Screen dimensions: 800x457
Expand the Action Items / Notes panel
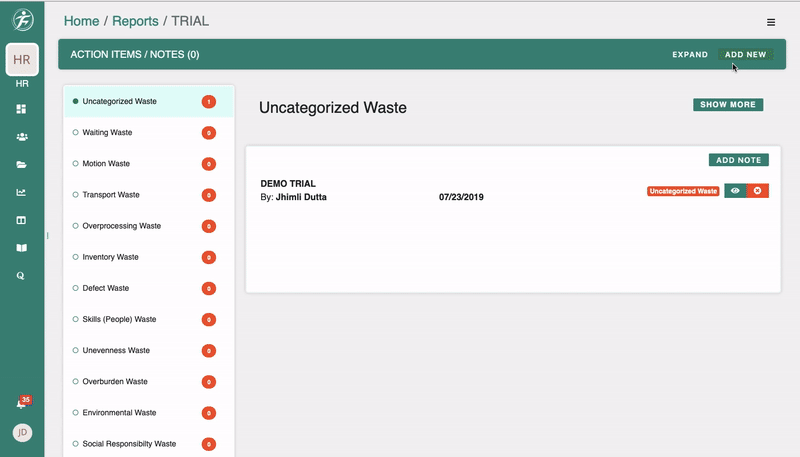click(x=690, y=55)
